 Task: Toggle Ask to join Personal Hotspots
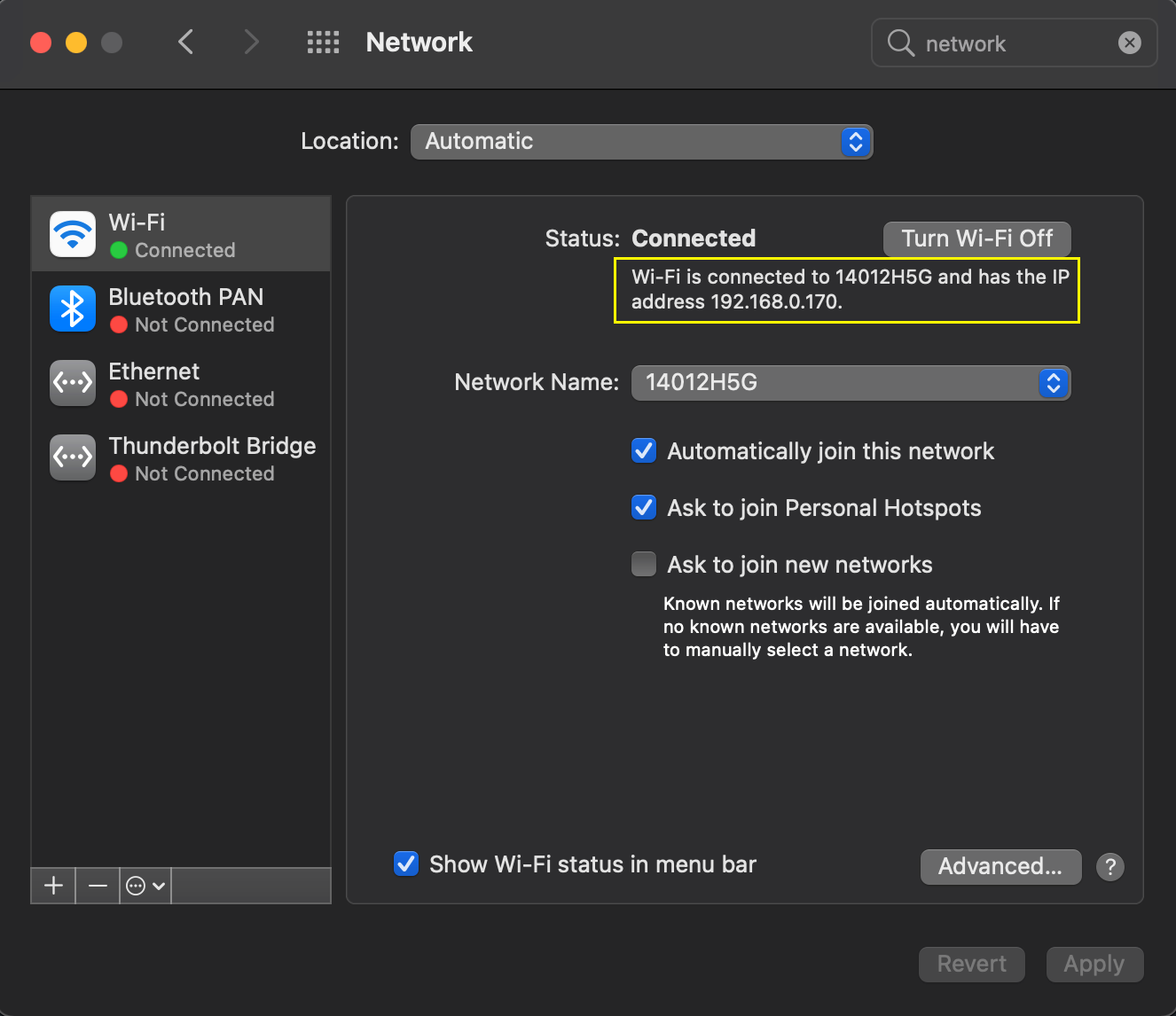[x=644, y=507]
